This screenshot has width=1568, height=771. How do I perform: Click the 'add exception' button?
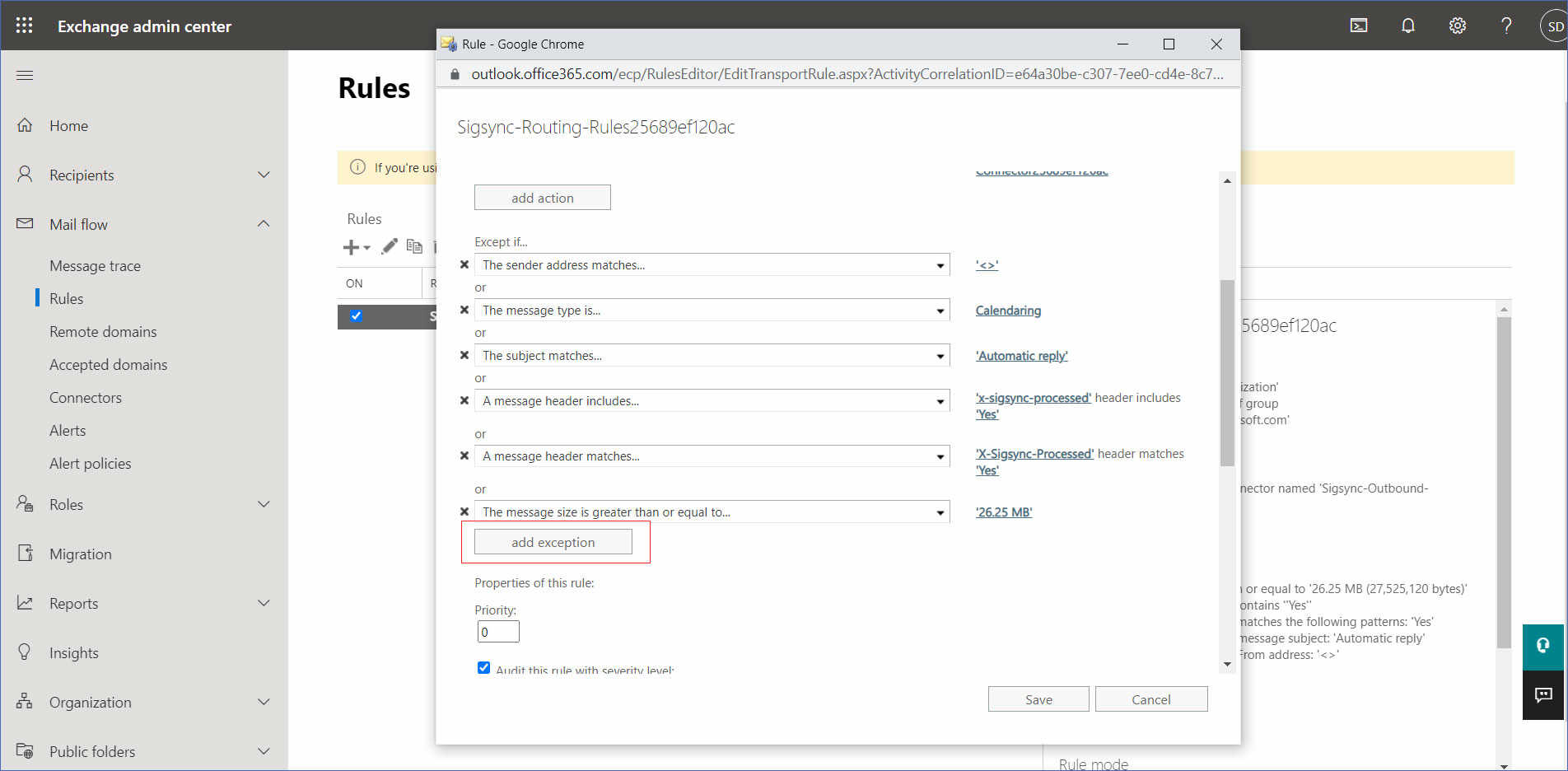[x=553, y=542]
